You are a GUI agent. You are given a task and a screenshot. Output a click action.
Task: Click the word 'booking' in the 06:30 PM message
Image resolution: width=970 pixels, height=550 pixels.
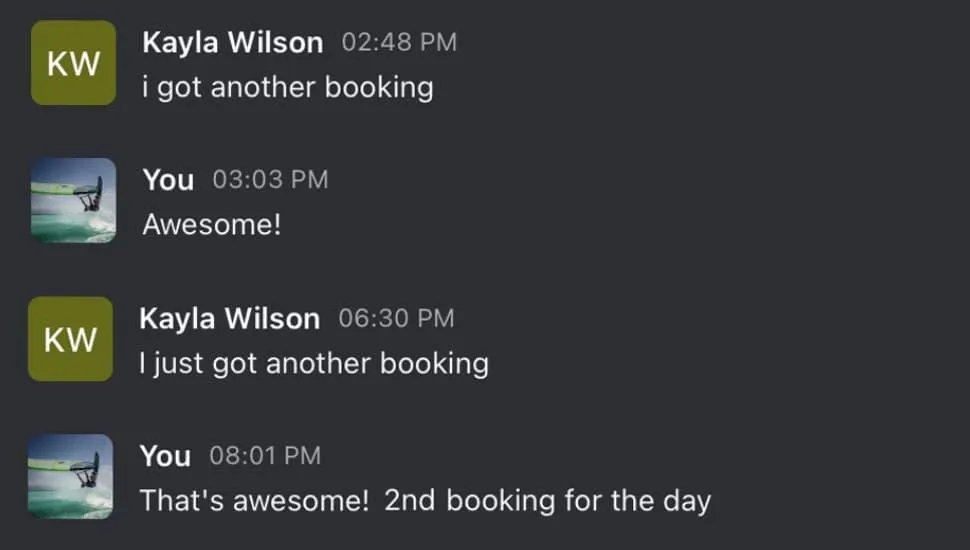(x=434, y=364)
